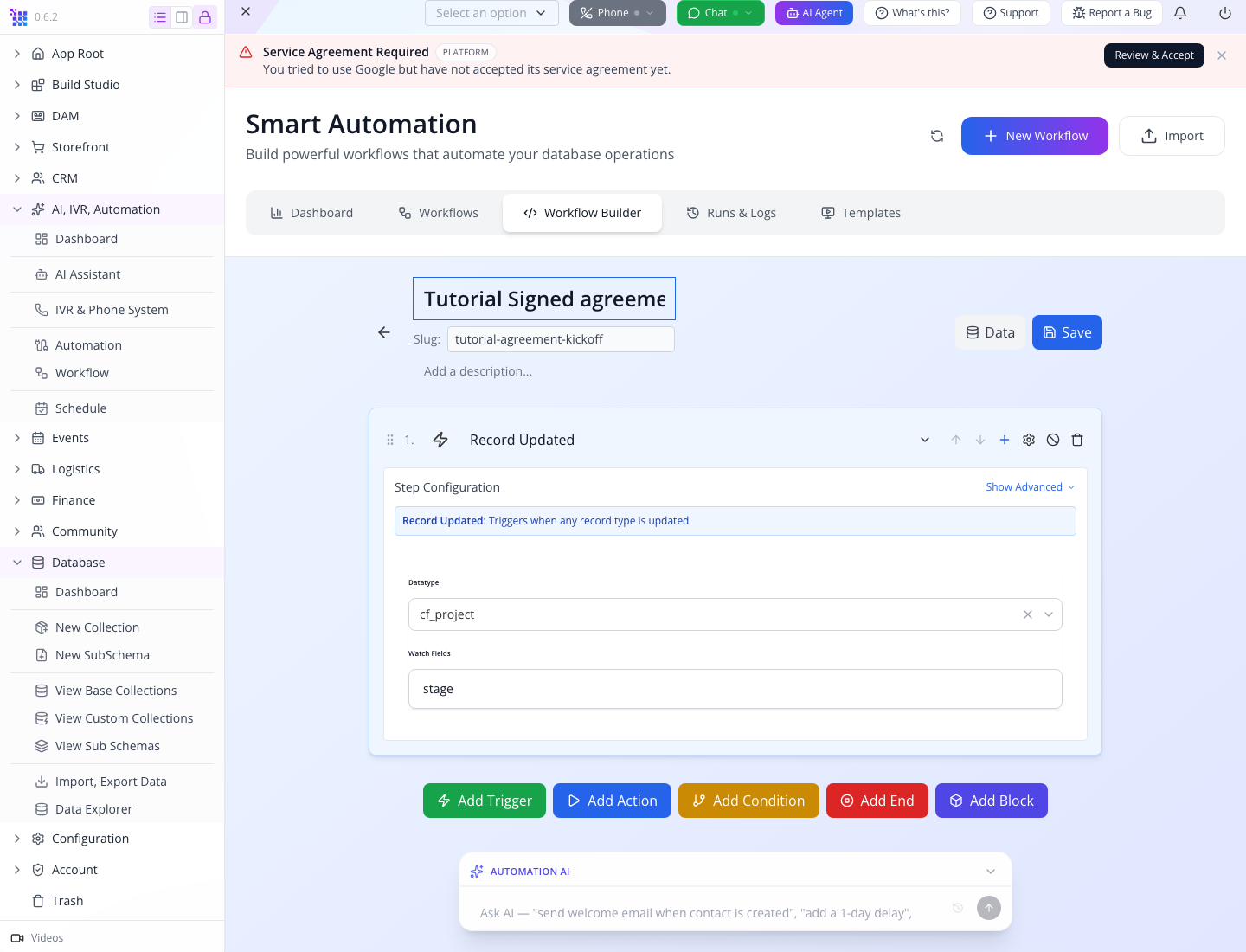The width and height of the screenshot is (1246, 952).
Task: Switch to the Dashboard tab
Action: pyautogui.click(x=311, y=213)
